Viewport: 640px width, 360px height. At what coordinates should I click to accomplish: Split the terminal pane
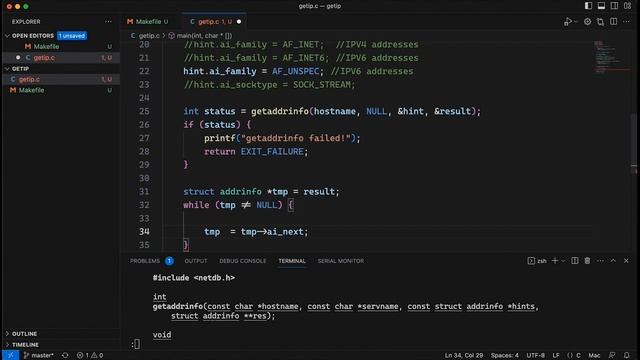tap(575, 261)
